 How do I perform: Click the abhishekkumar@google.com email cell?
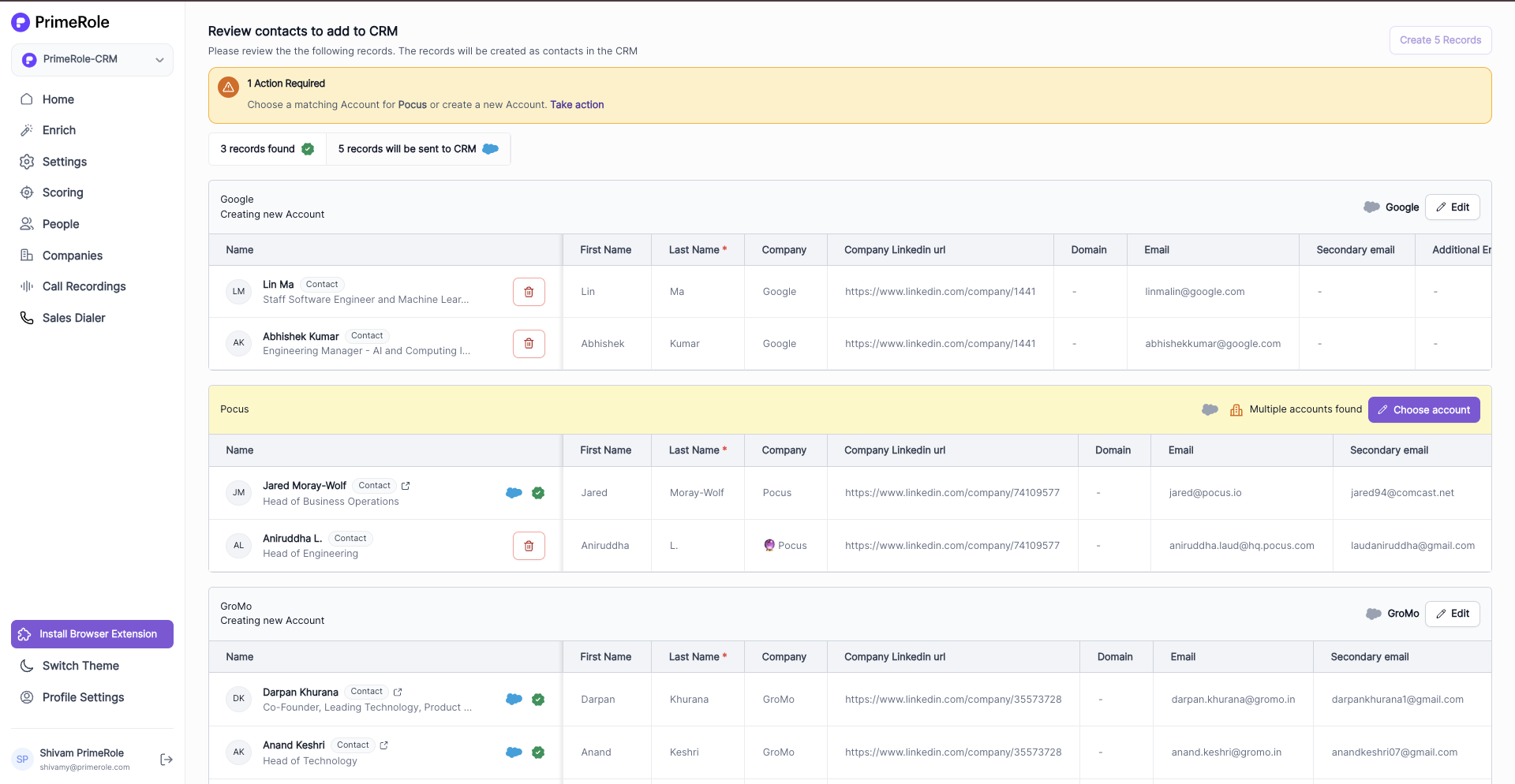coord(1213,344)
